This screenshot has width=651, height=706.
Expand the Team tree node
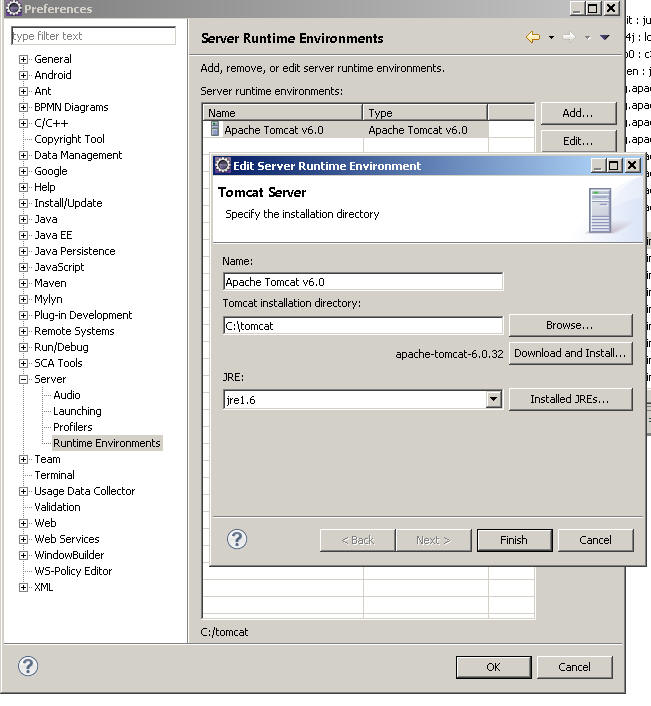(23, 459)
